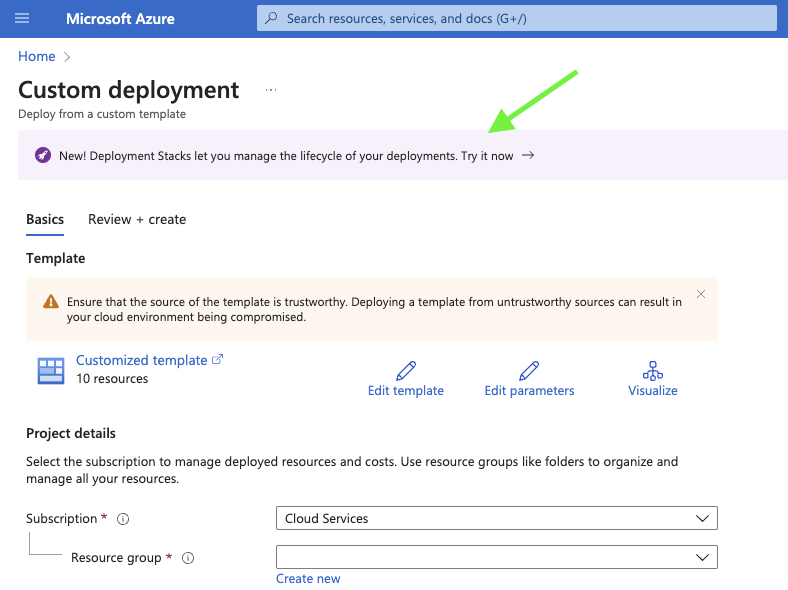Open the ellipsis menu beside Custom deployment
Viewport: 788px width, 590px height.
pos(271,90)
